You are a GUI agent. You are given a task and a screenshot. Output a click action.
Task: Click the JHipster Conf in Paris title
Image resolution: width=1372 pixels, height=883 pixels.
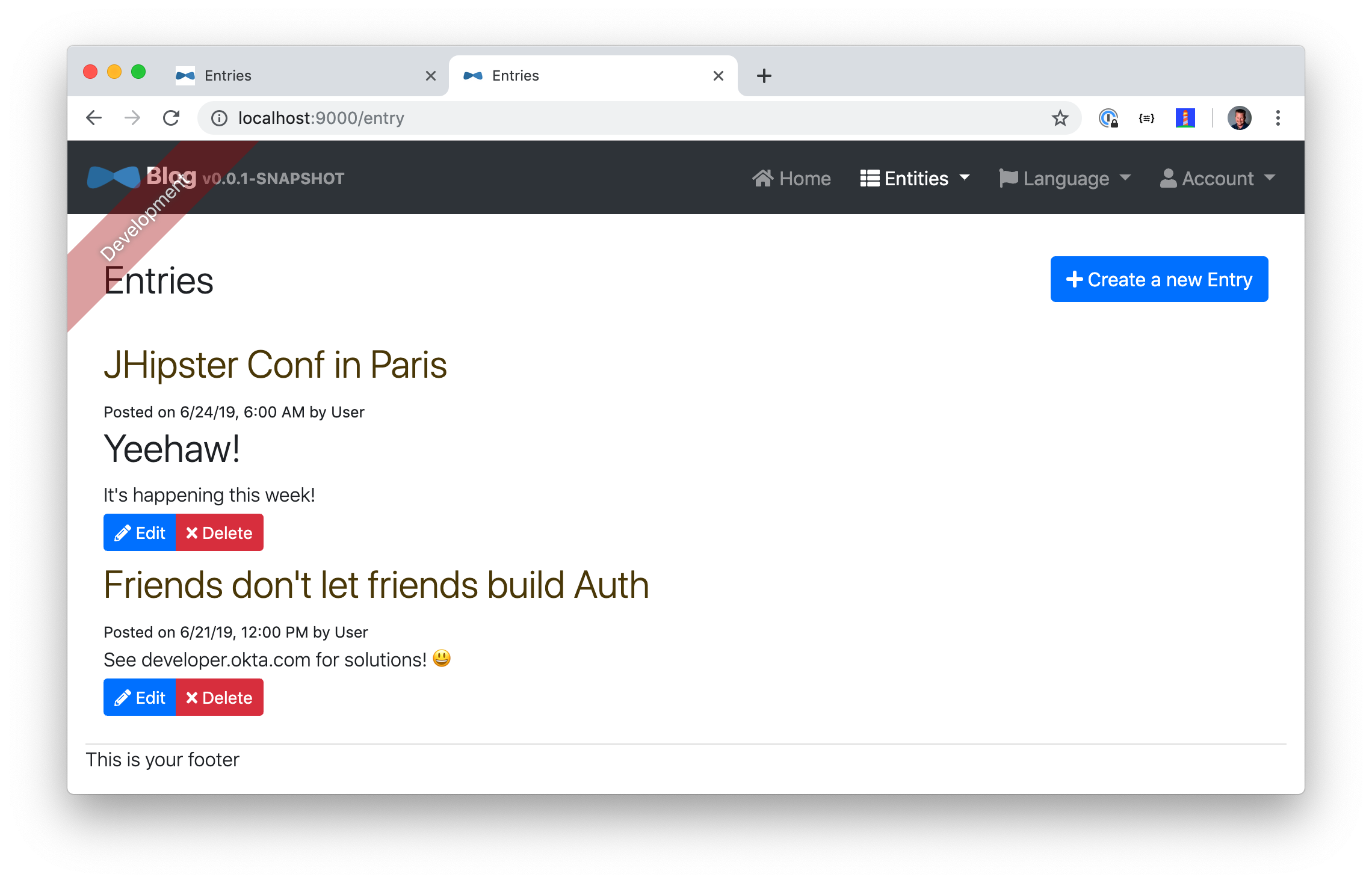point(276,363)
